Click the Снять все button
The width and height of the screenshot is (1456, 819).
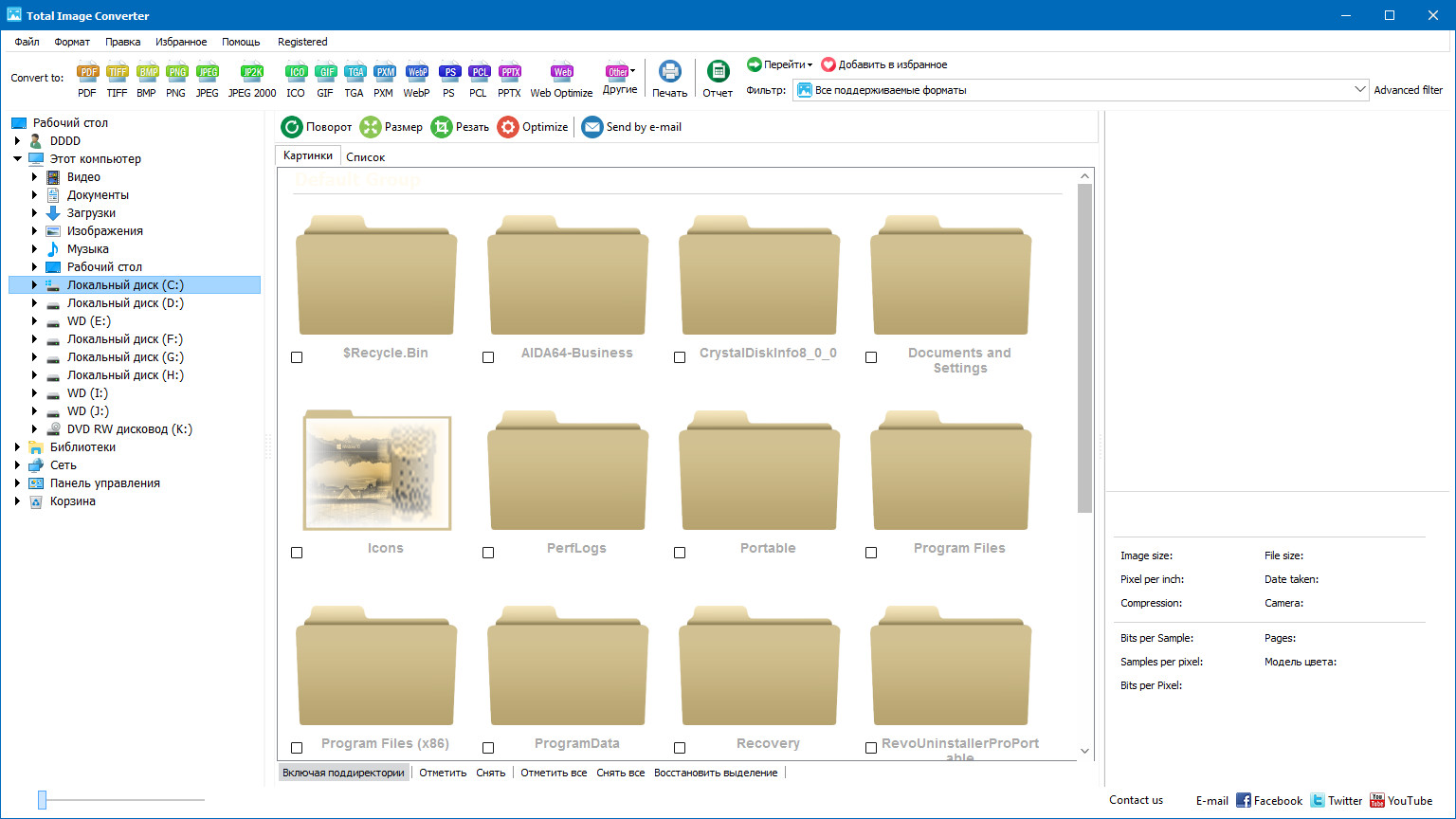pos(621,773)
